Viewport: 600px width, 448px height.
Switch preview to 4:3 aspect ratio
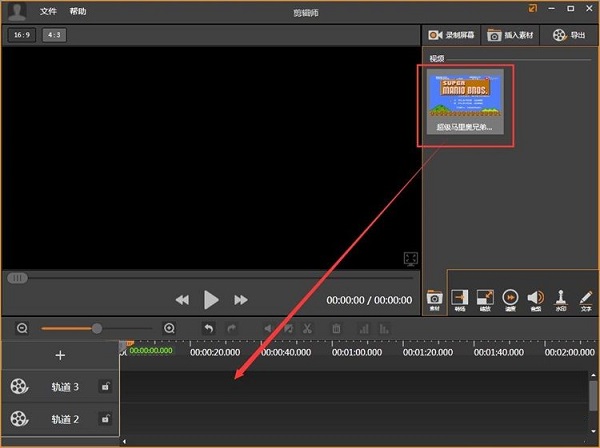coord(53,35)
